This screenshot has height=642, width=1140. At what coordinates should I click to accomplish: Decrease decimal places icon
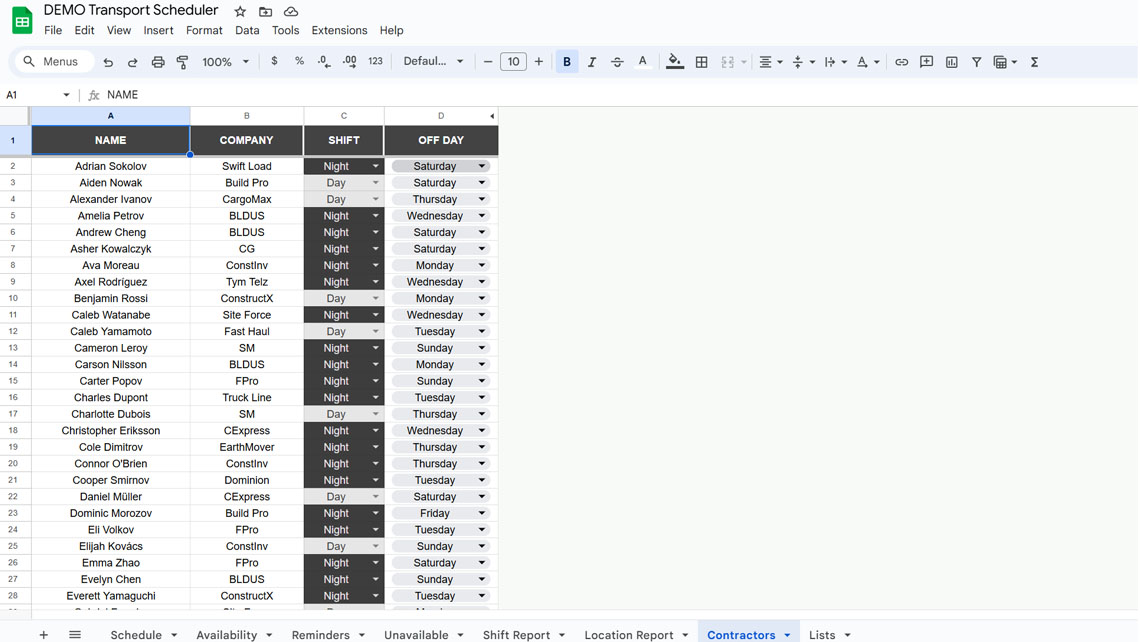coord(324,62)
